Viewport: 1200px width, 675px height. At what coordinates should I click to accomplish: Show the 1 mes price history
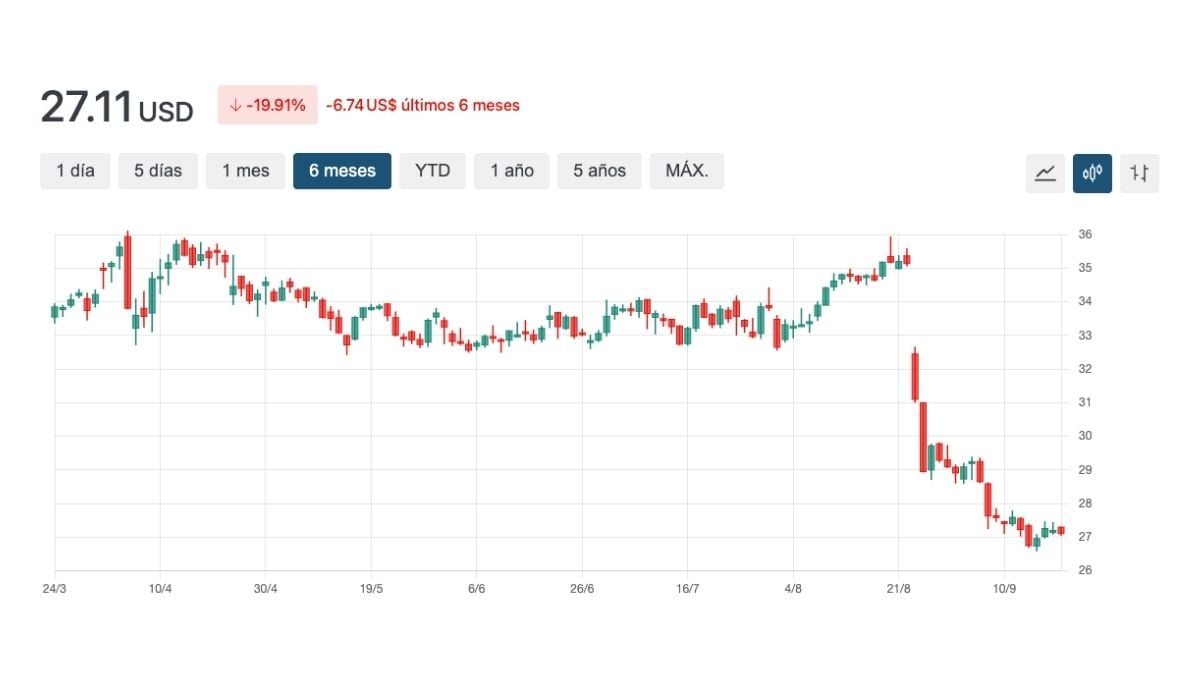pyautogui.click(x=245, y=171)
